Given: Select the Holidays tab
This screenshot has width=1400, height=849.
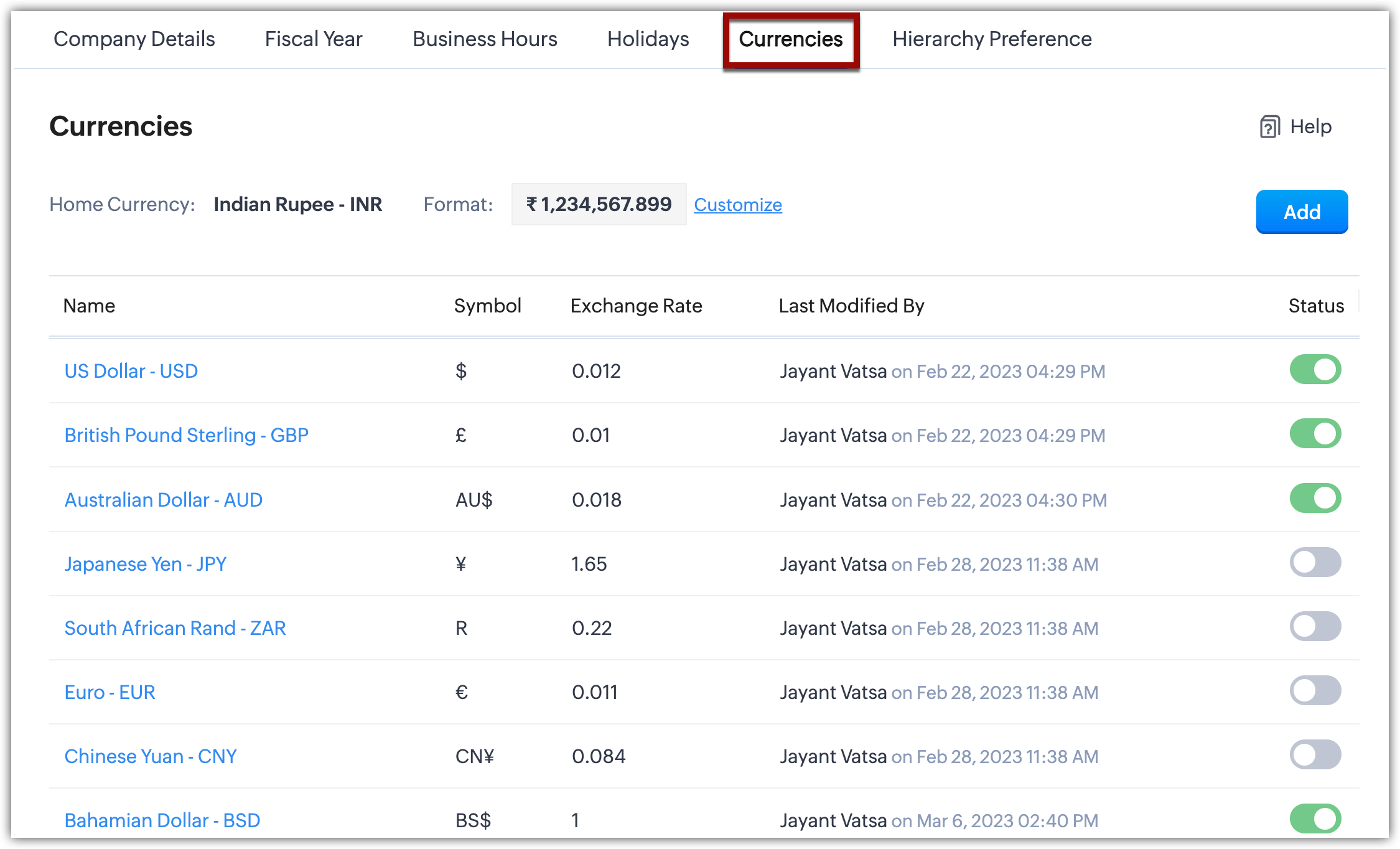Looking at the screenshot, I should point(648,39).
